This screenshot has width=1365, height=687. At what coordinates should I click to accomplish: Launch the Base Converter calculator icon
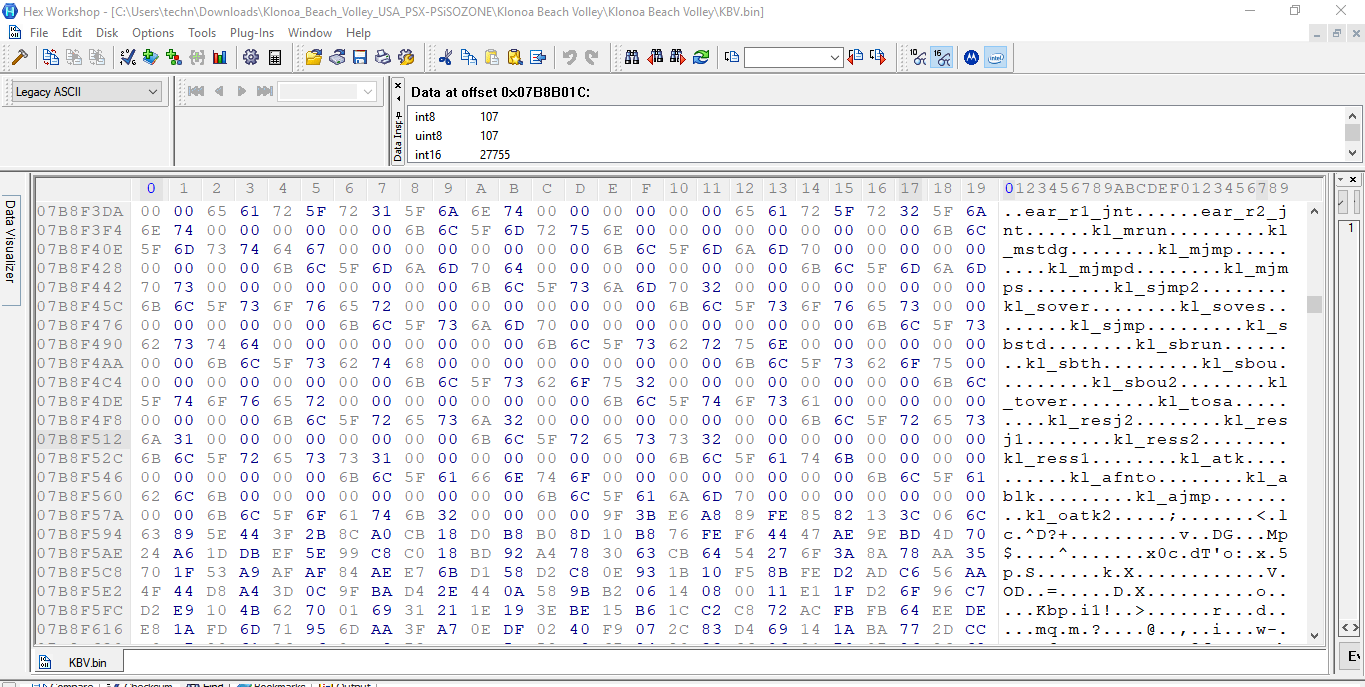[275, 57]
